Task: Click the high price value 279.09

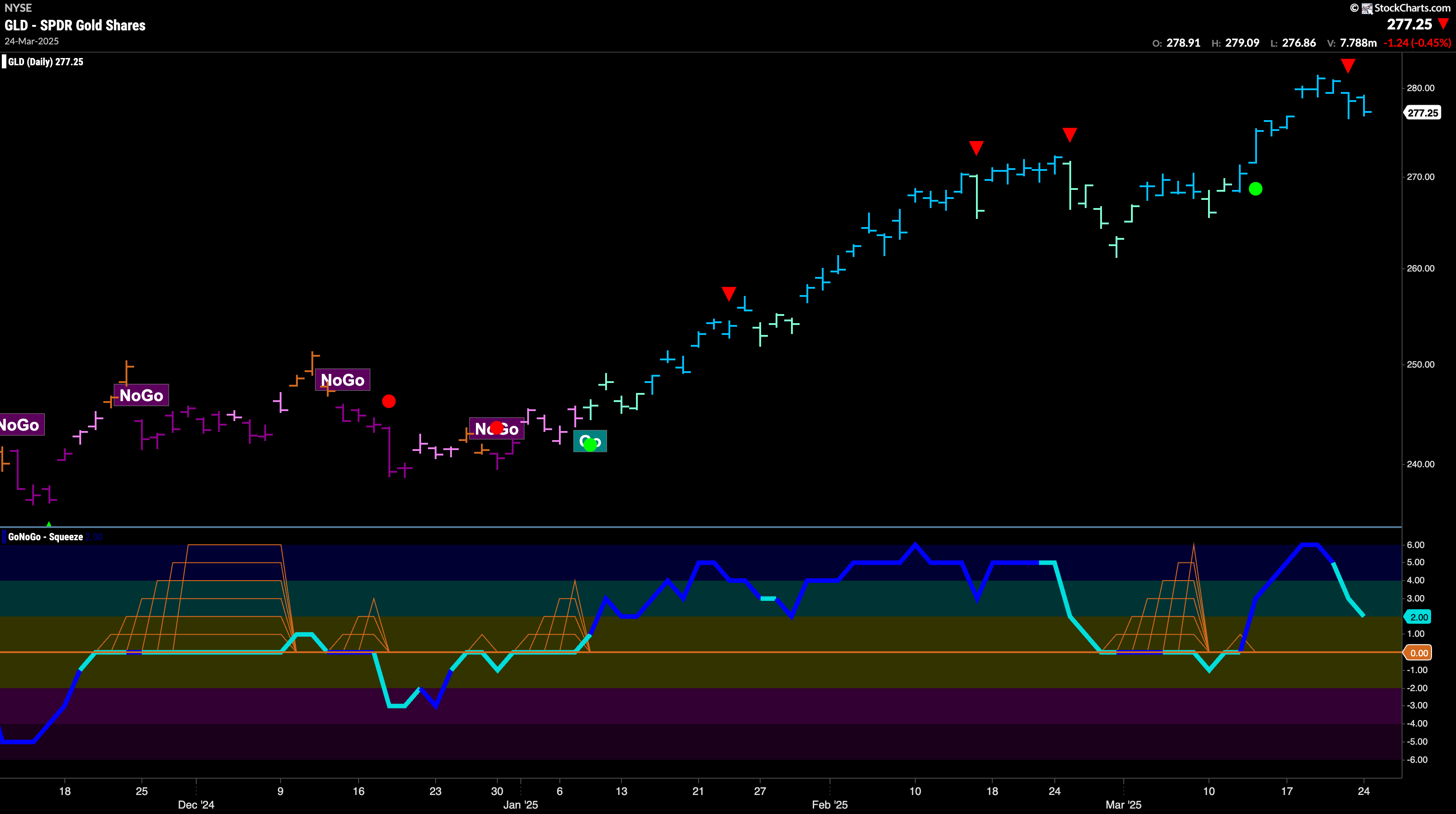Action: (1242, 43)
